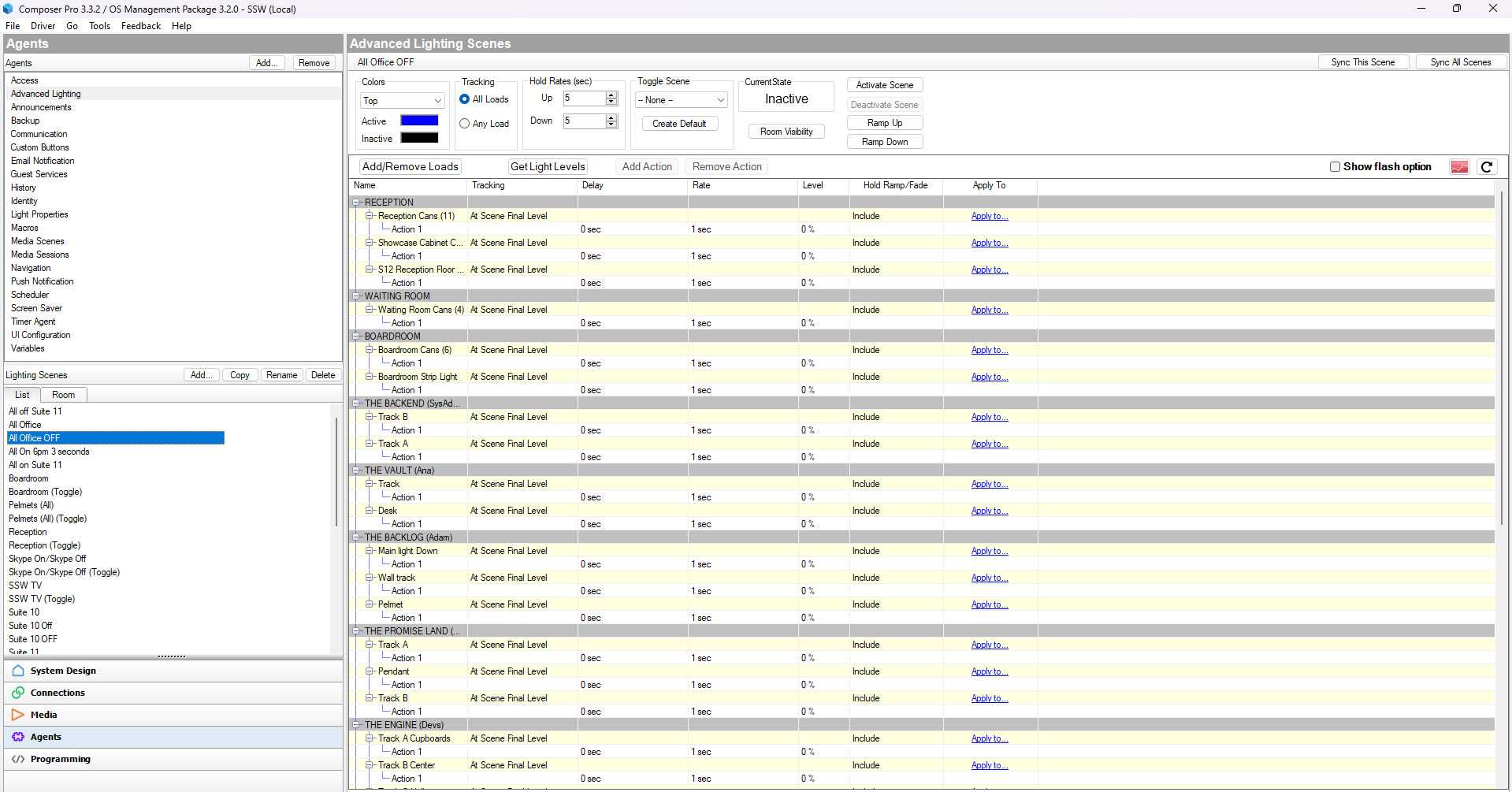Open the System Design view icon

pos(18,671)
